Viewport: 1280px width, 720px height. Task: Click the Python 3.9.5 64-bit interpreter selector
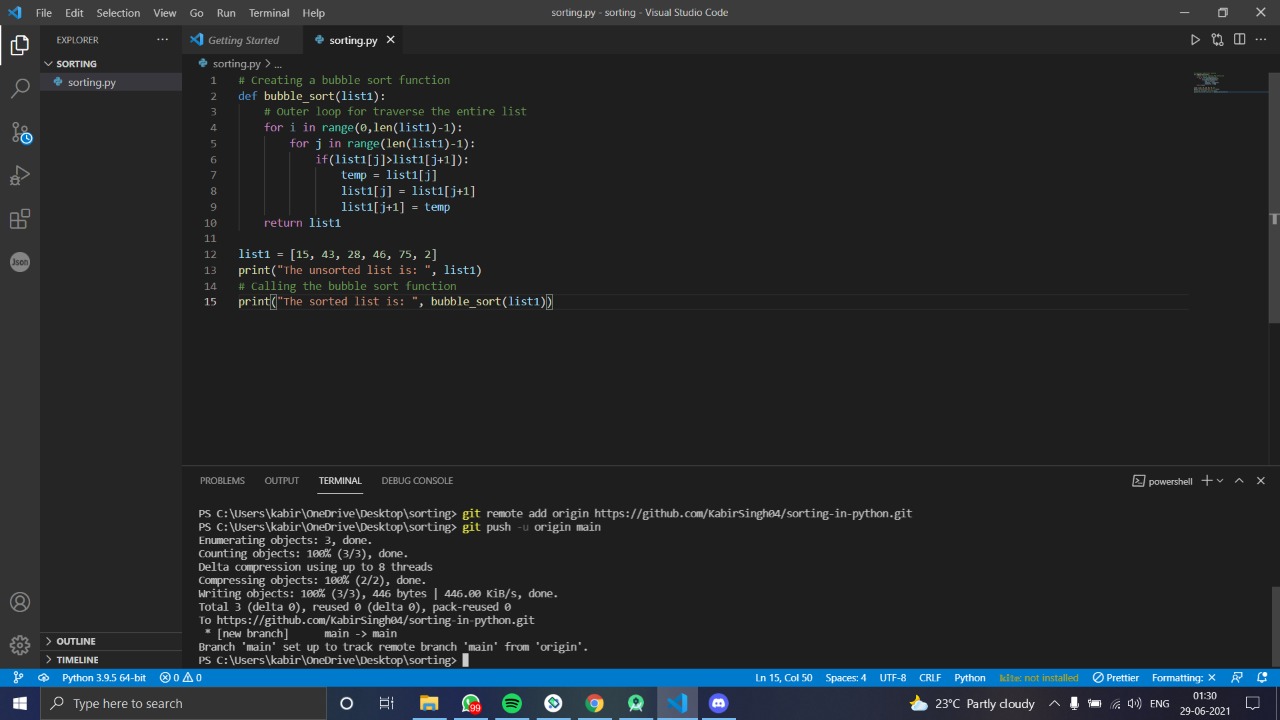click(103, 677)
